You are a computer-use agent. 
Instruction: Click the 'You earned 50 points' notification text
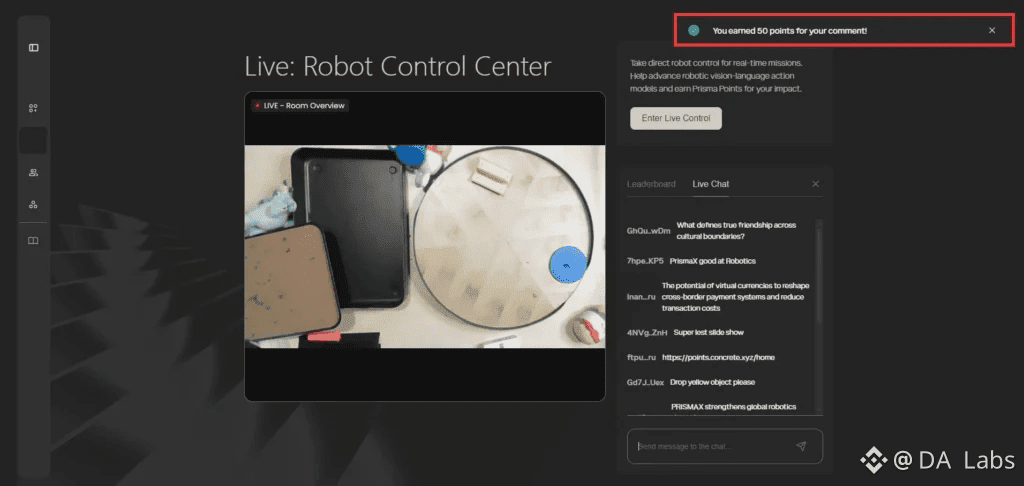(x=790, y=31)
